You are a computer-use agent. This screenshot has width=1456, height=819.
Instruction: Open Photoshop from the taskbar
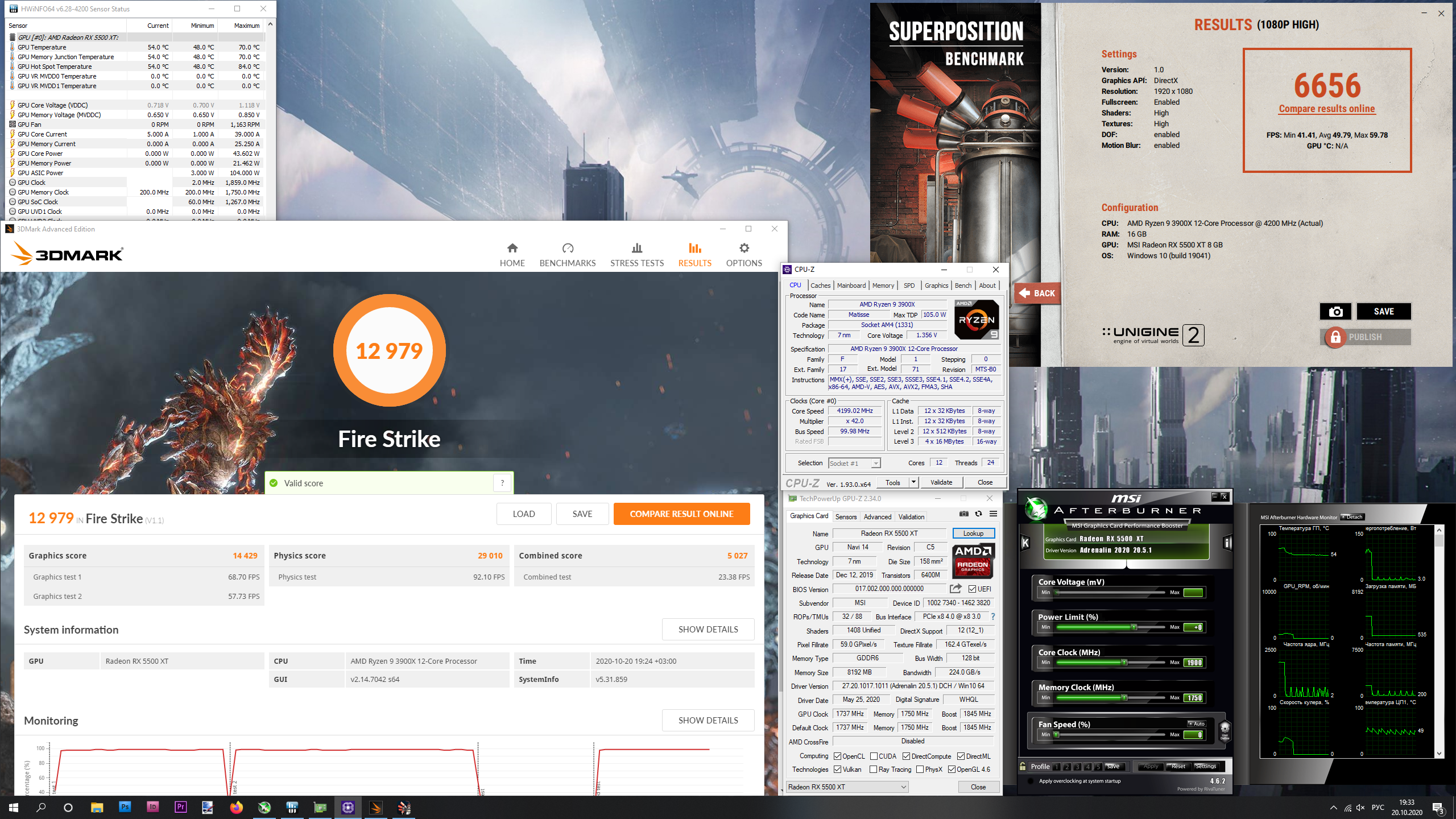(x=125, y=807)
